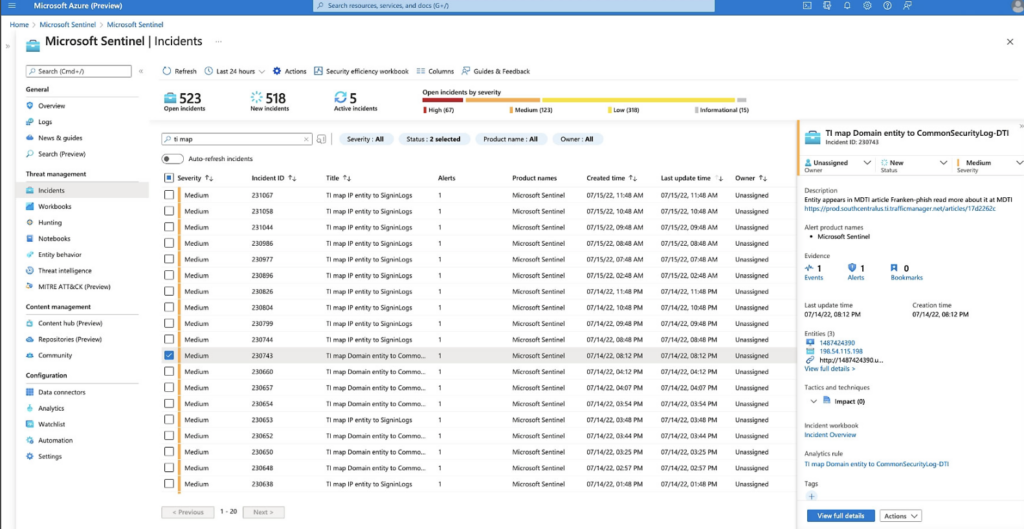Click the View full details button
The width and height of the screenshot is (1024, 529).
tap(840, 516)
